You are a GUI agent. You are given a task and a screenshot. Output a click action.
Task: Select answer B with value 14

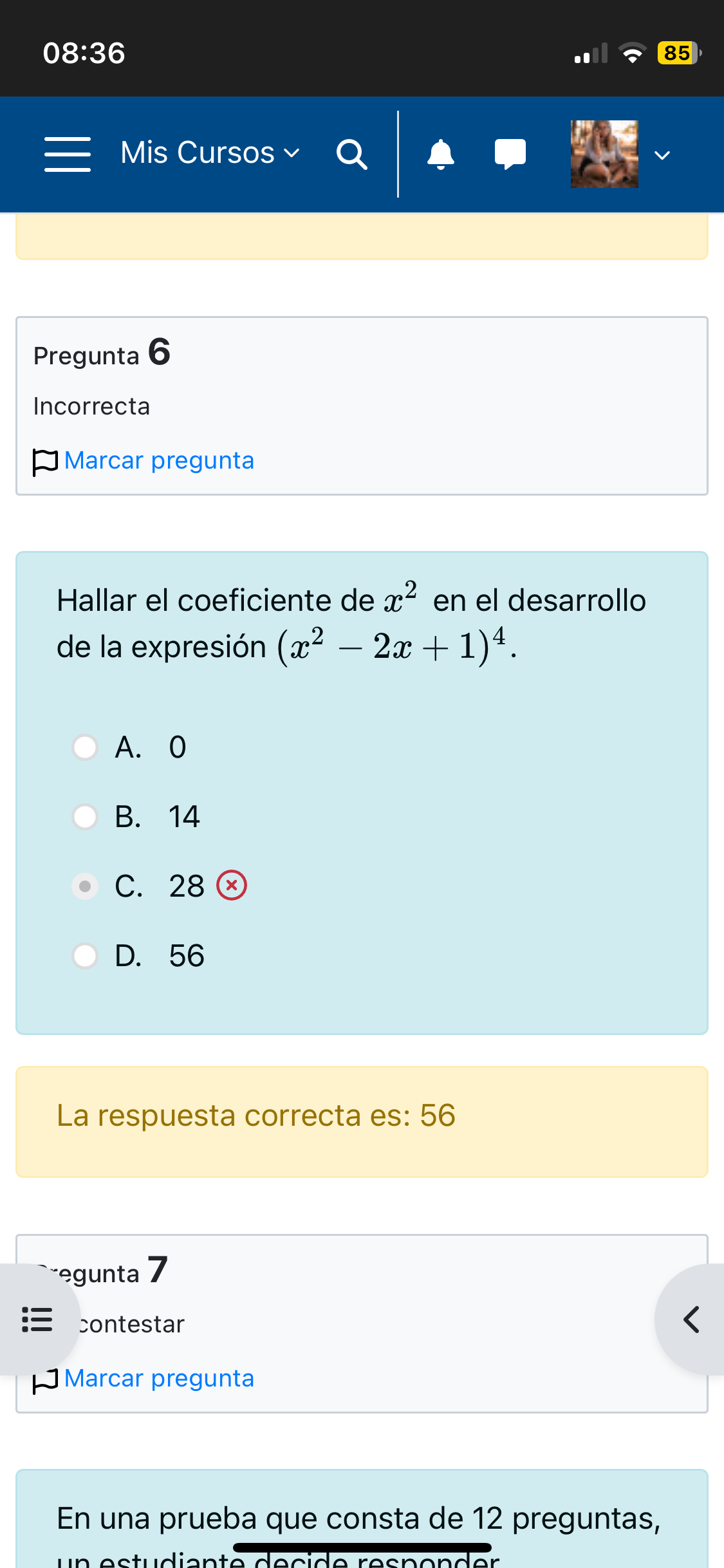pos(85,817)
